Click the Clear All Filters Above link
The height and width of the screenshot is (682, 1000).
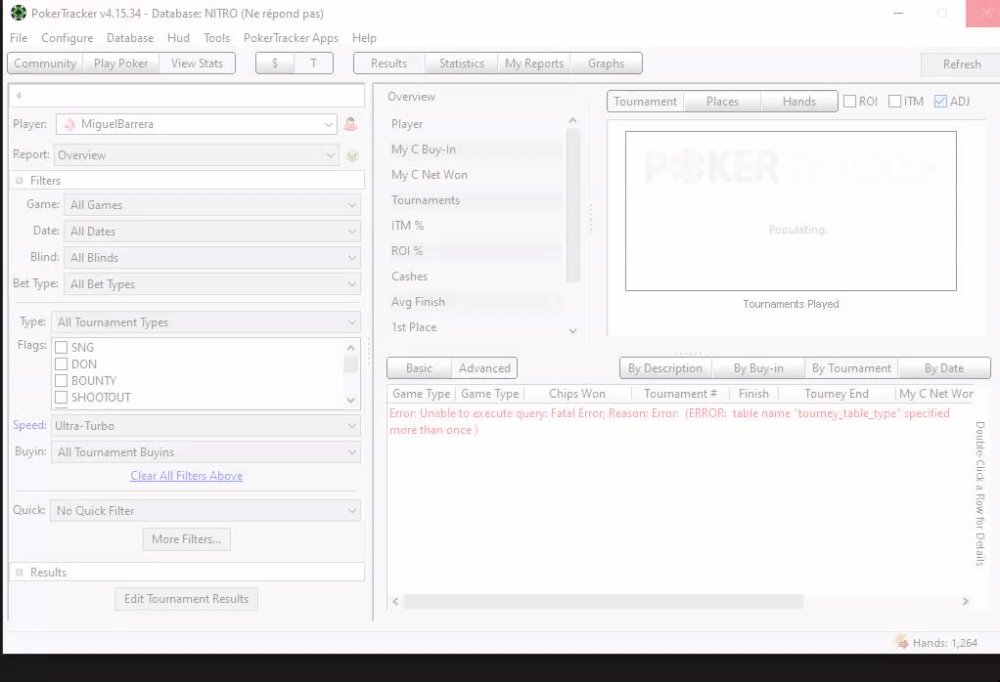[186, 476]
